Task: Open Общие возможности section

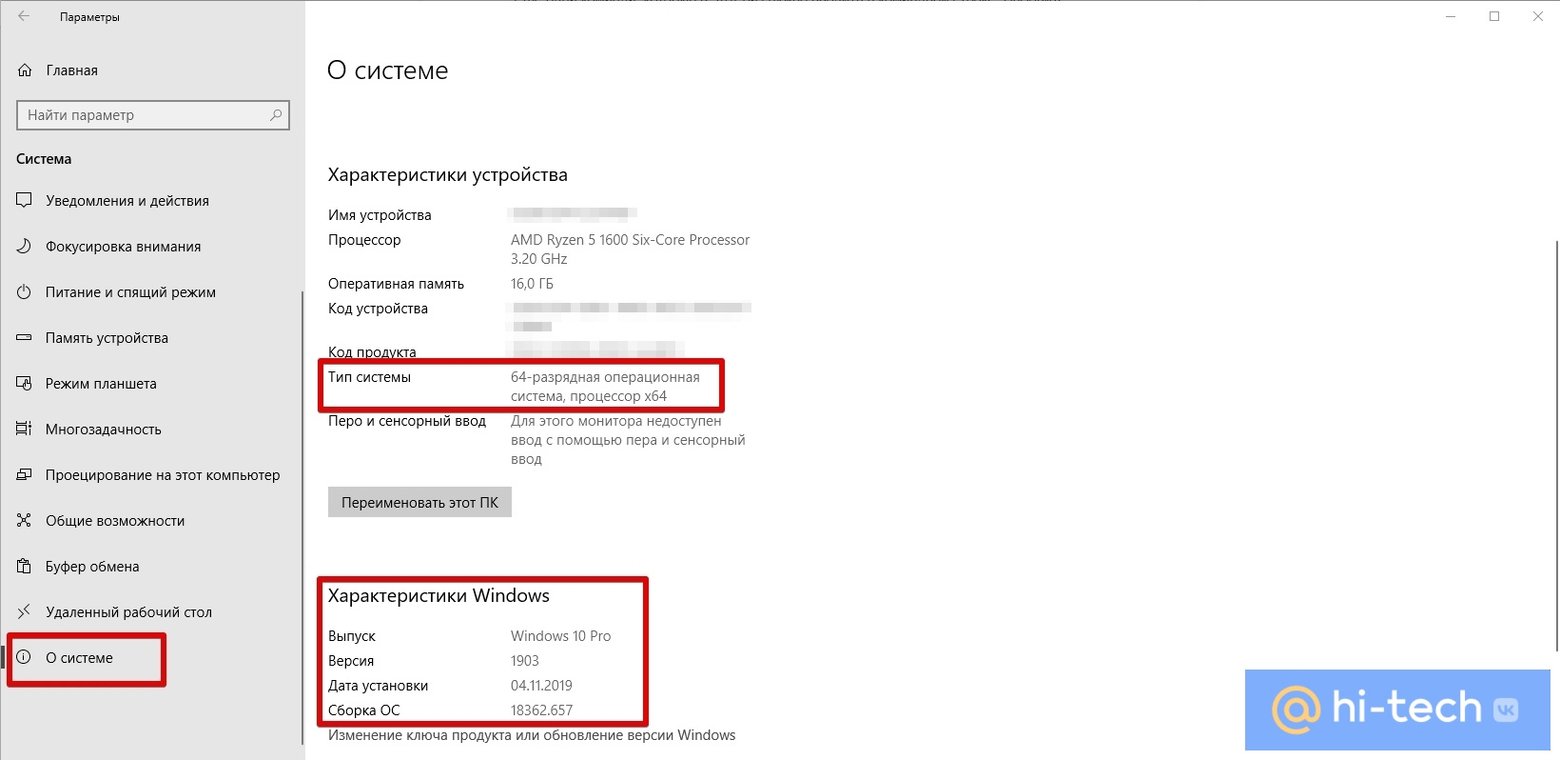Action: [x=115, y=521]
